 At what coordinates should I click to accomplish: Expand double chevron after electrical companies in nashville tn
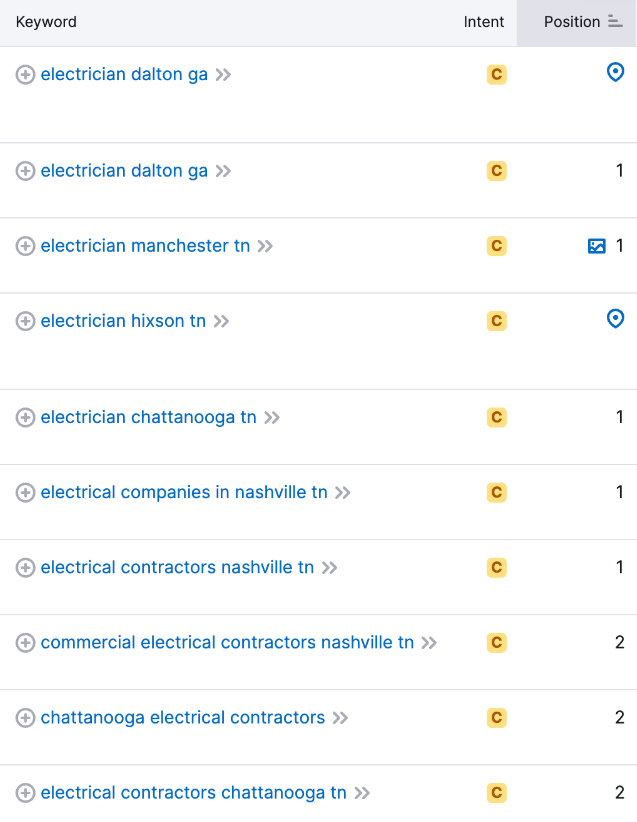pyautogui.click(x=342, y=493)
